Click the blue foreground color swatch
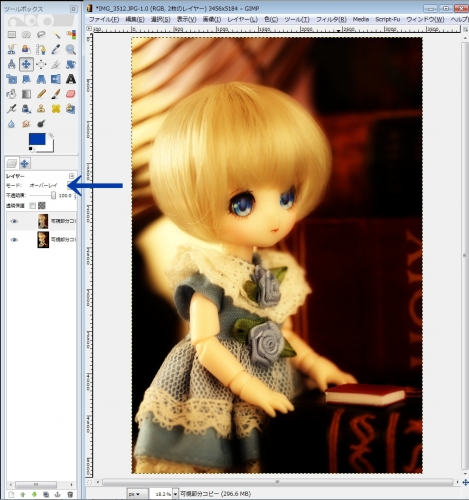Screen dimensions: 469x500 (37, 139)
